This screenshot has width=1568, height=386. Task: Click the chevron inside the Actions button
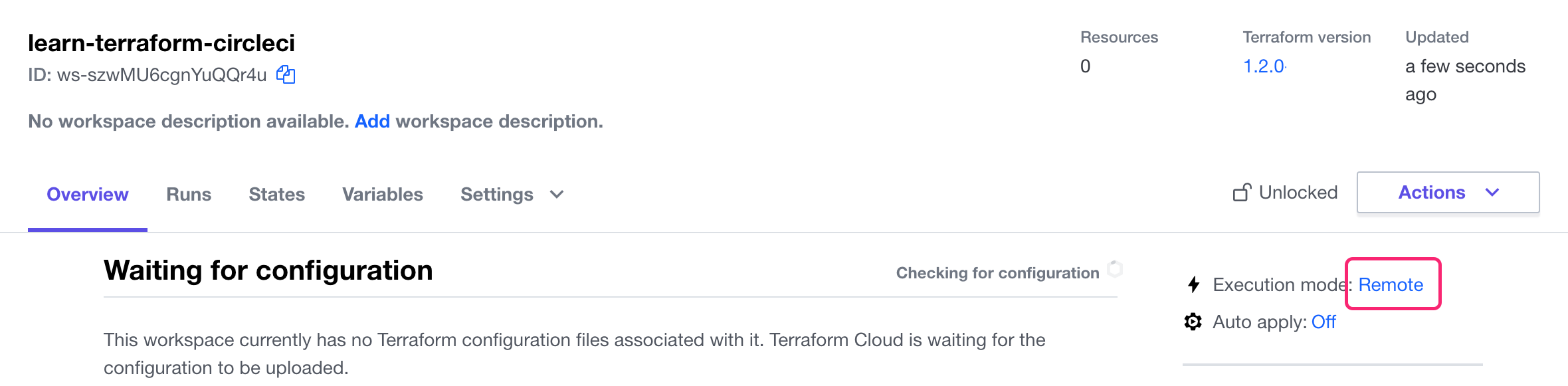[x=1492, y=193]
